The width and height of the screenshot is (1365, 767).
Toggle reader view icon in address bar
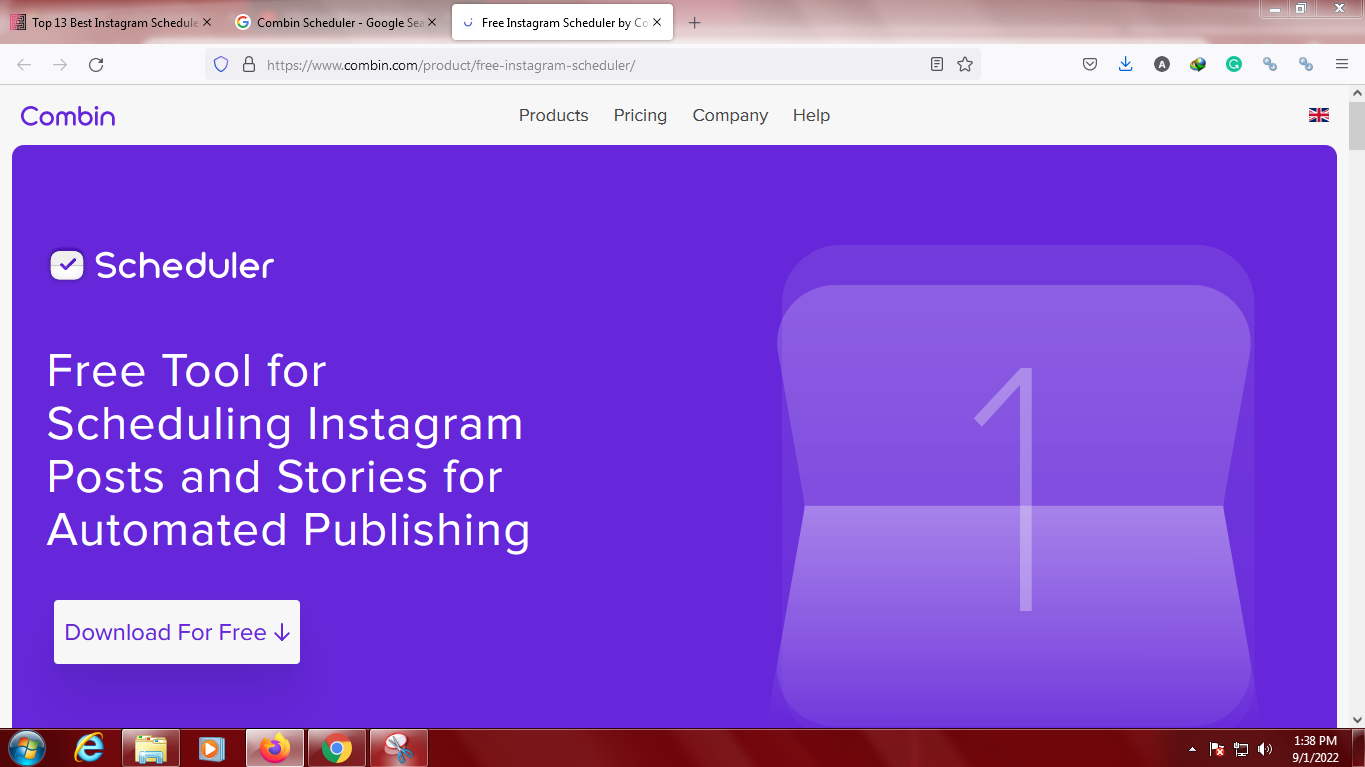click(x=937, y=64)
